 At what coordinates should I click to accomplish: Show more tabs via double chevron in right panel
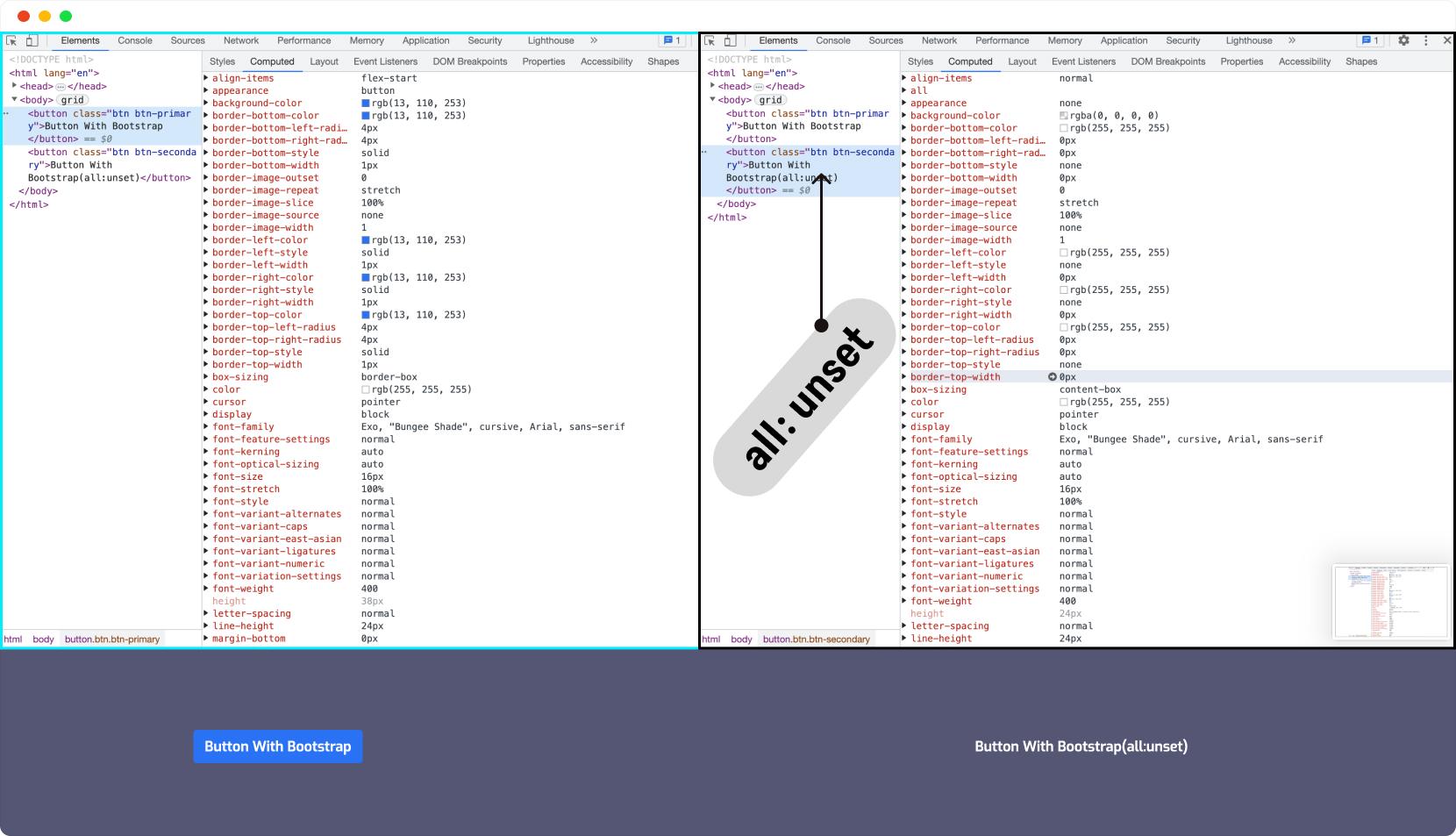tap(1291, 40)
